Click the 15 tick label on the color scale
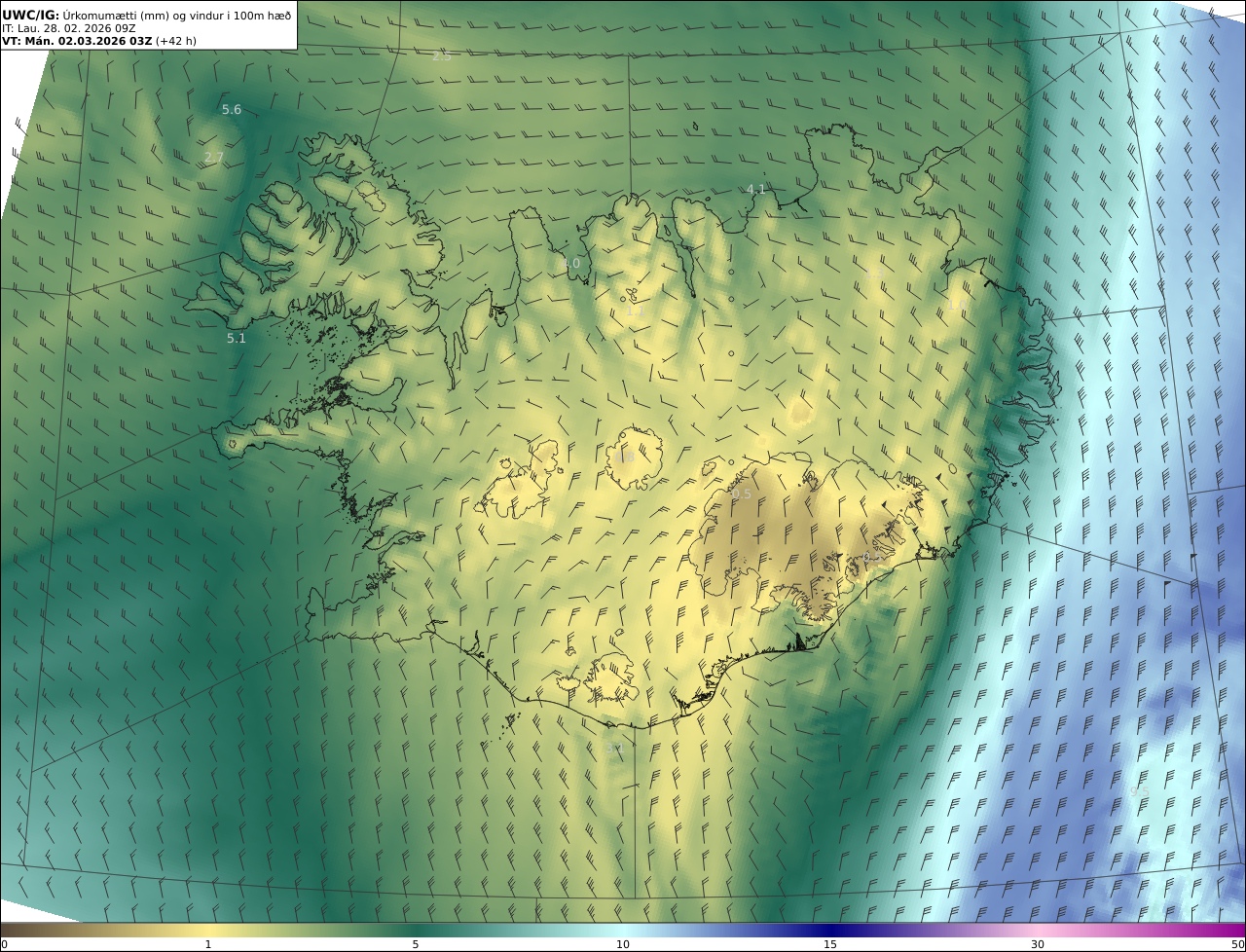Viewport: 1246px width, 952px height. click(830, 944)
